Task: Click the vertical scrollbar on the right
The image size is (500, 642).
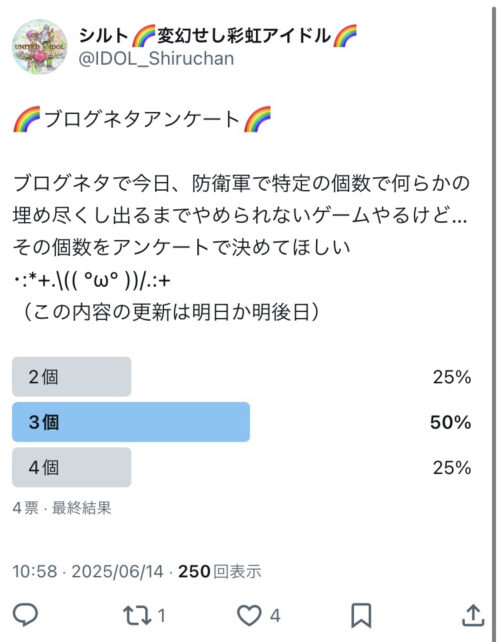Action: click(x=494, y=319)
